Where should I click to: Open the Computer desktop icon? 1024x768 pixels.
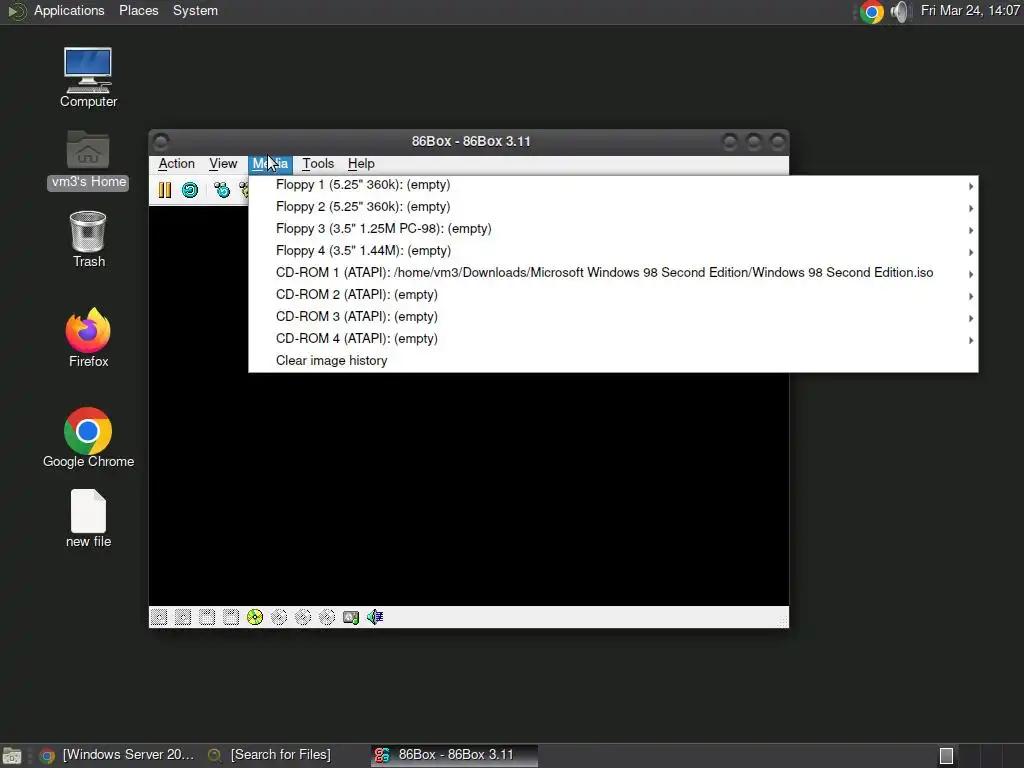coord(88,77)
